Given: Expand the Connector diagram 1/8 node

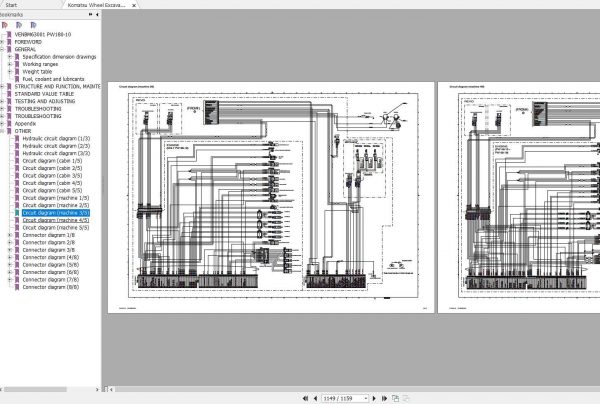Looking at the screenshot, I should coord(10,235).
